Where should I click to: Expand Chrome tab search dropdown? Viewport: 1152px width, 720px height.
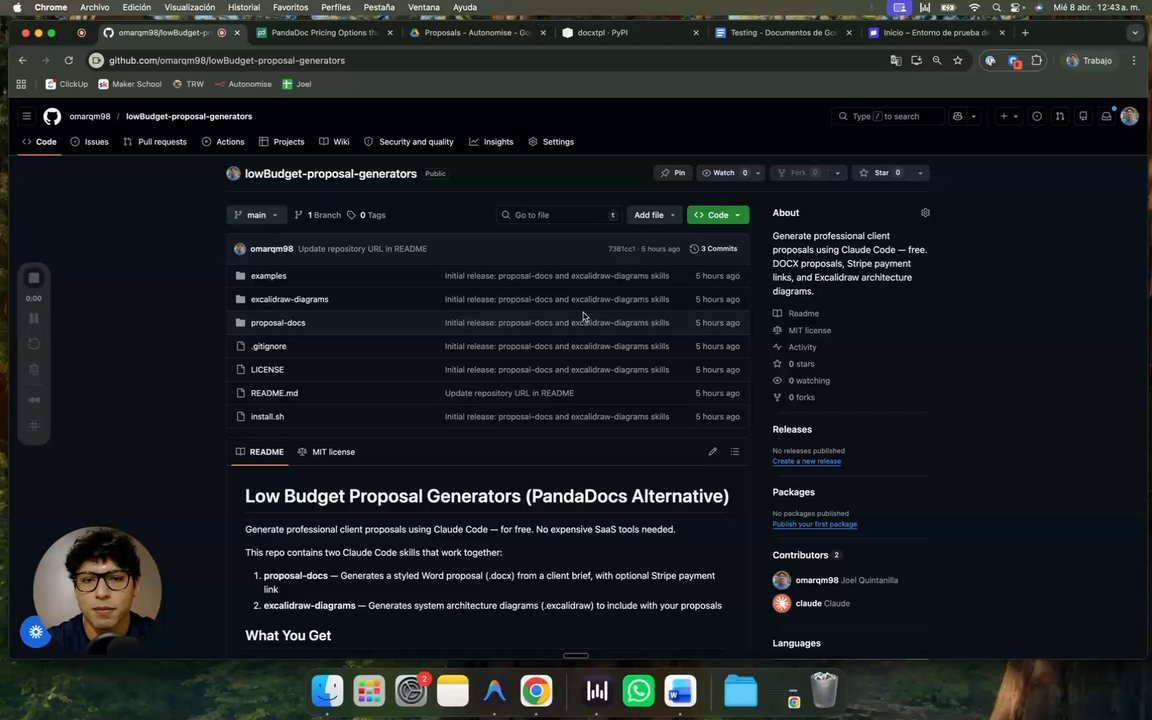[1135, 33]
